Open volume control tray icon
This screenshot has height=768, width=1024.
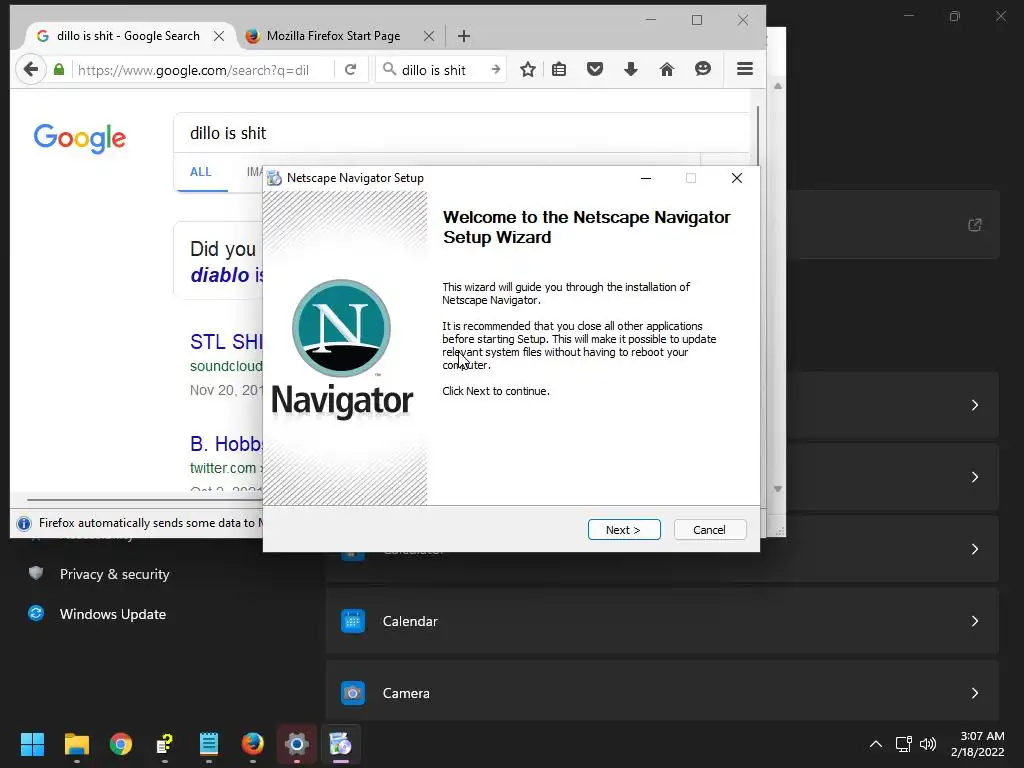[x=928, y=744]
